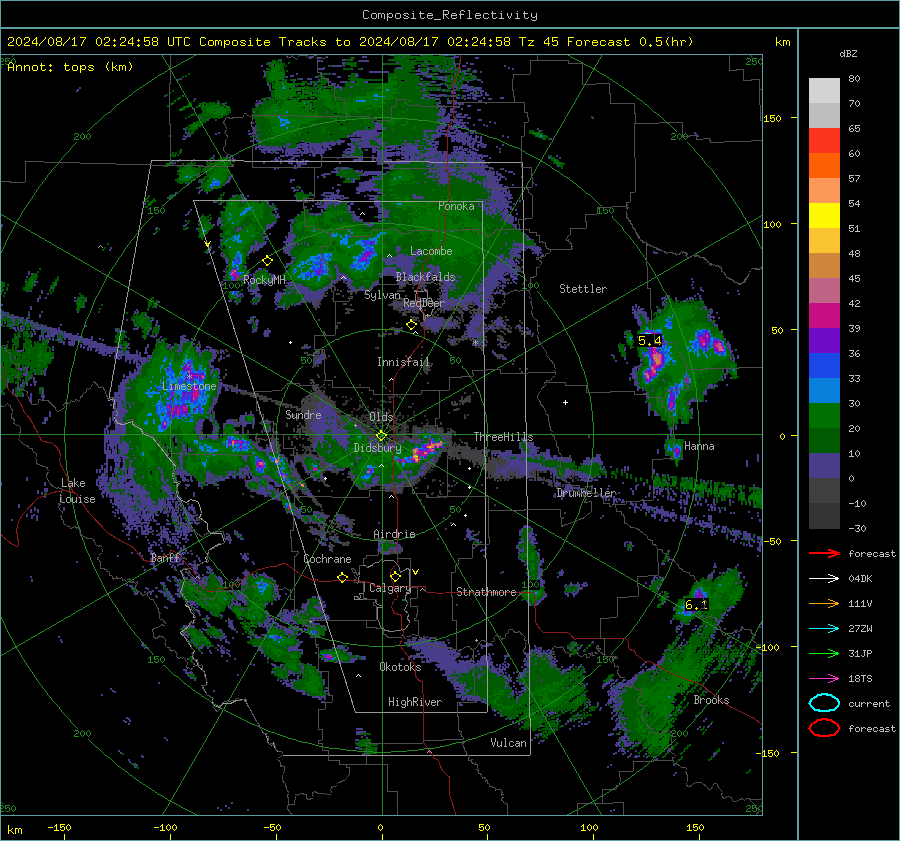Click the white 04DK arrow icon
Image resolution: width=900 pixels, height=841 pixels.
(824, 578)
